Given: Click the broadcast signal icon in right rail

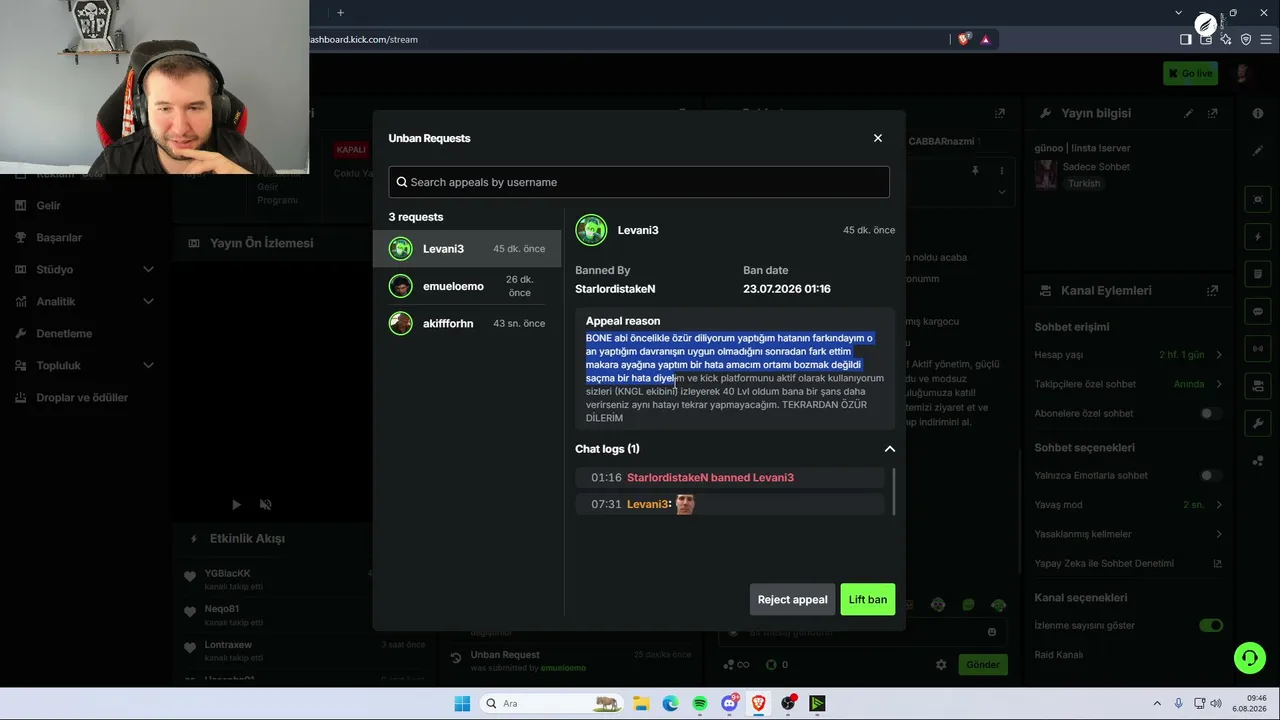Looking at the screenshot, I should (x=1258, y=348).
